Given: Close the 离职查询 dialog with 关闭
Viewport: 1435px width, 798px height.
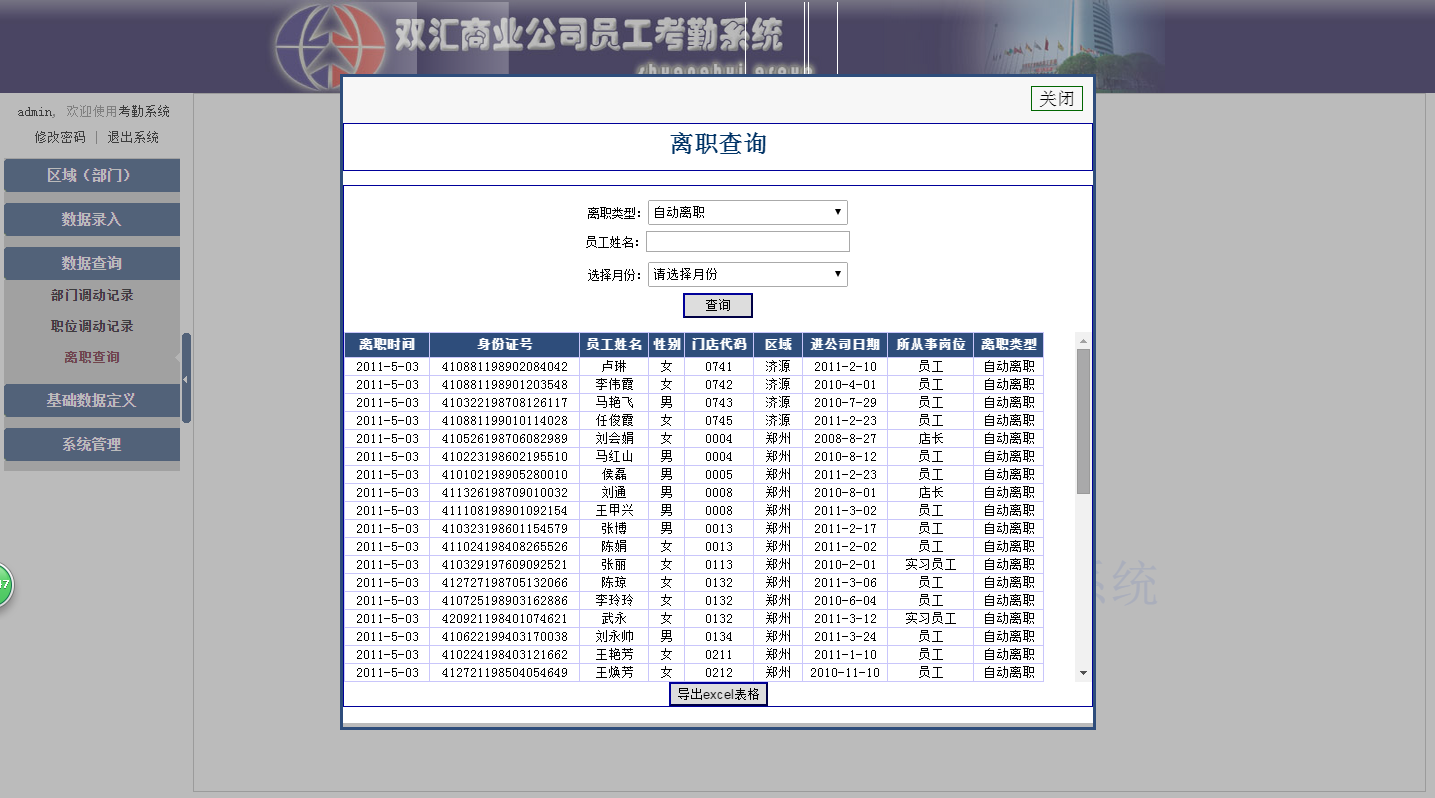Looking at the screenshot, I should point(1057,99).
